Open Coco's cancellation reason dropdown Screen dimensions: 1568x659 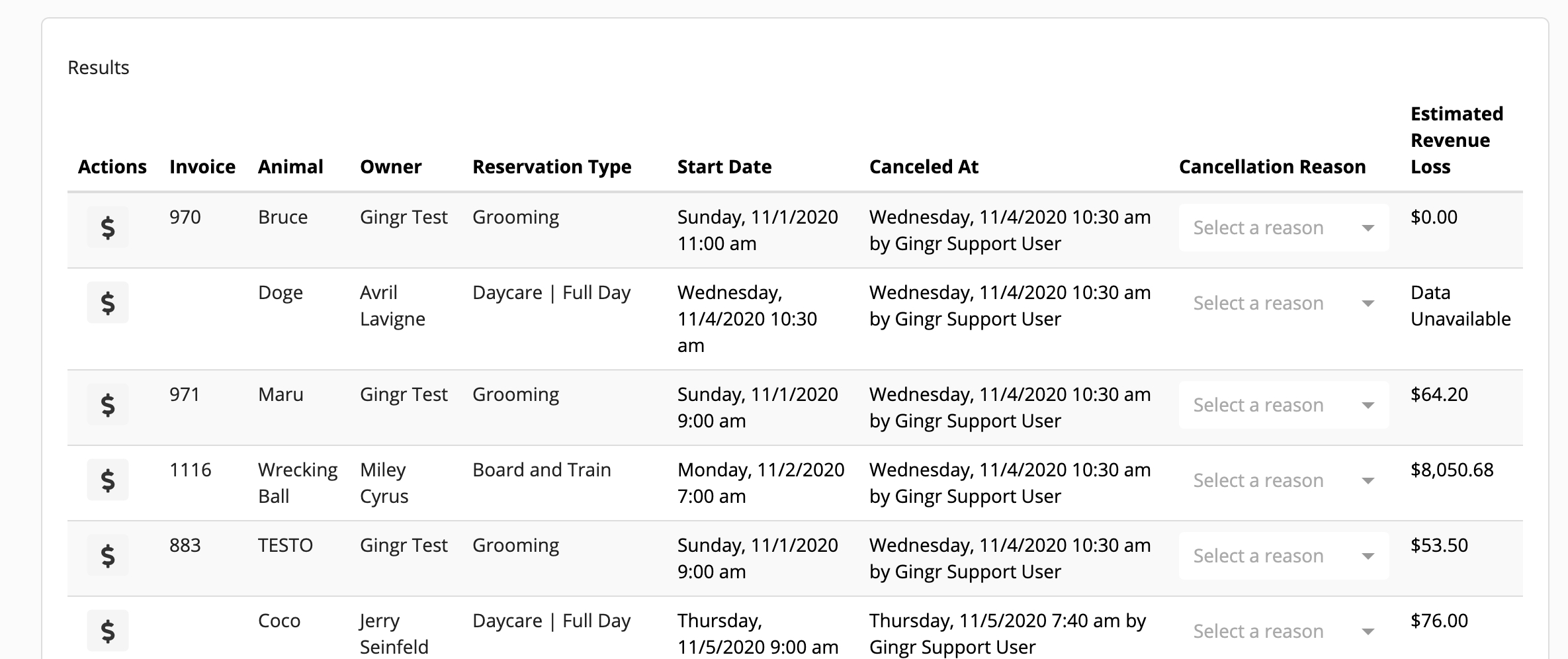(x=1282, y=631)
